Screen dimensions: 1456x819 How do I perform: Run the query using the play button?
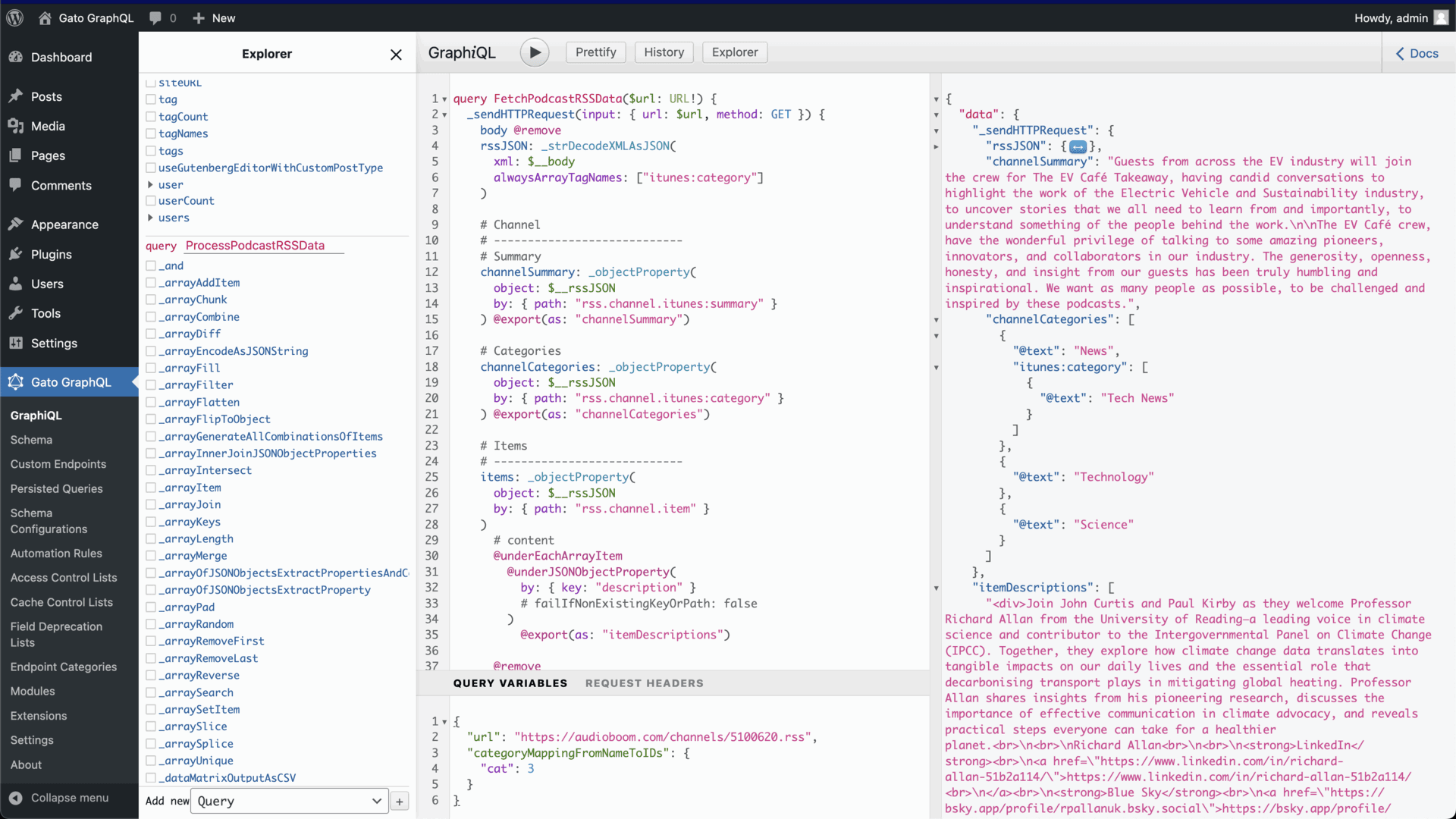tap(535, 52)
